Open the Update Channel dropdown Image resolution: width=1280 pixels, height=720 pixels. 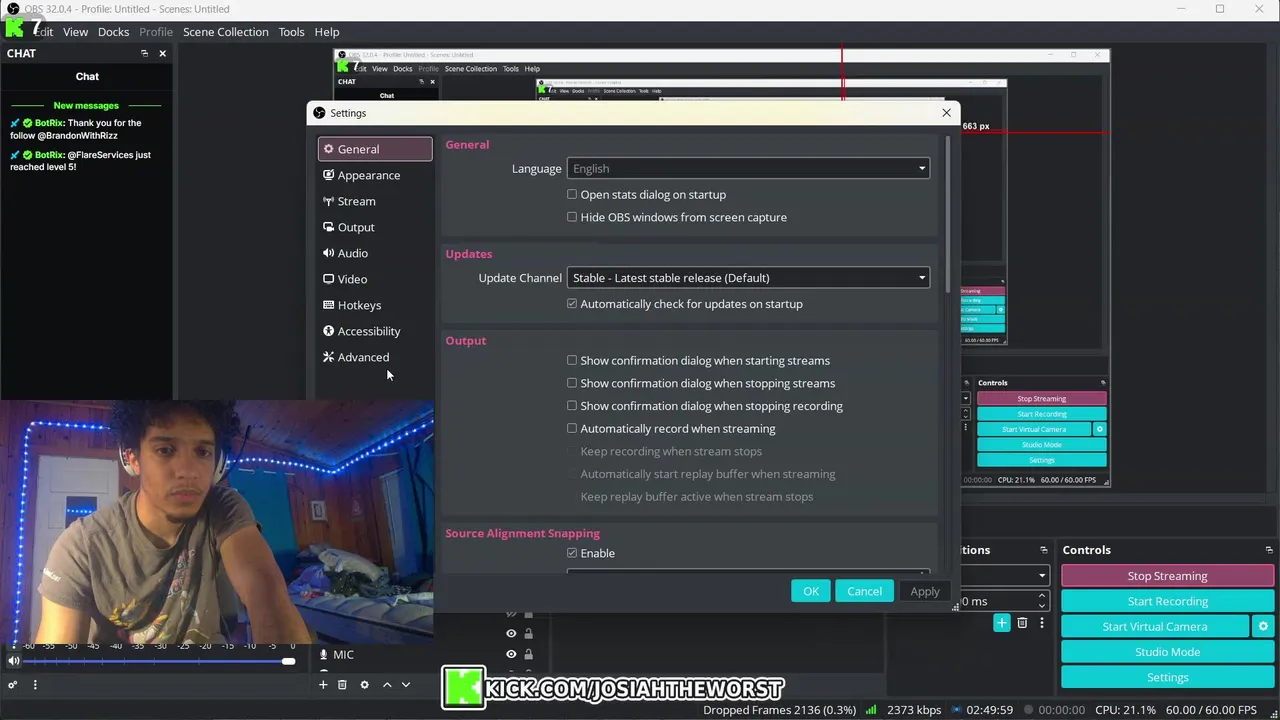pos(748,278)
